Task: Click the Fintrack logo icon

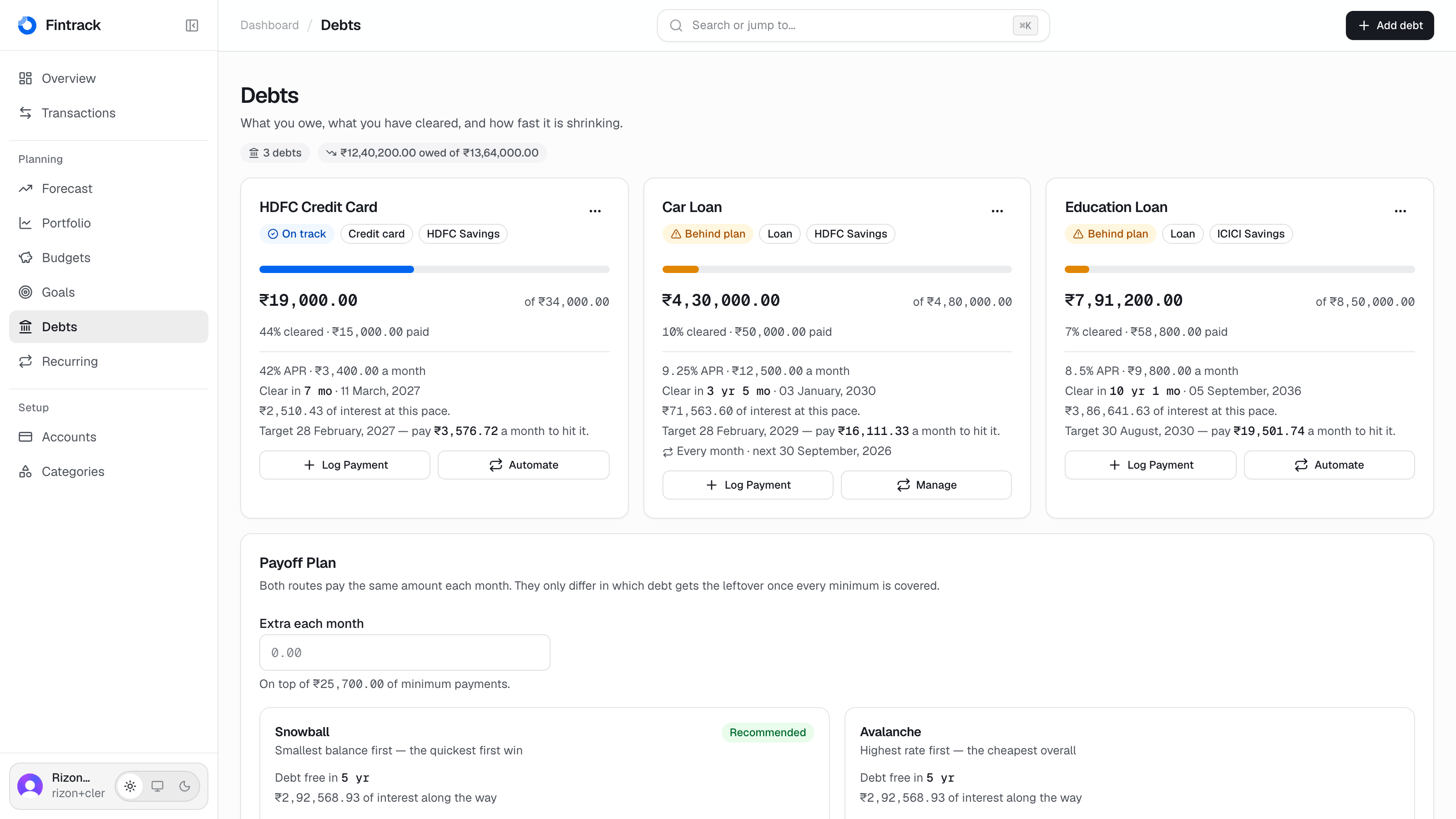Action: (x=27, y=25)
